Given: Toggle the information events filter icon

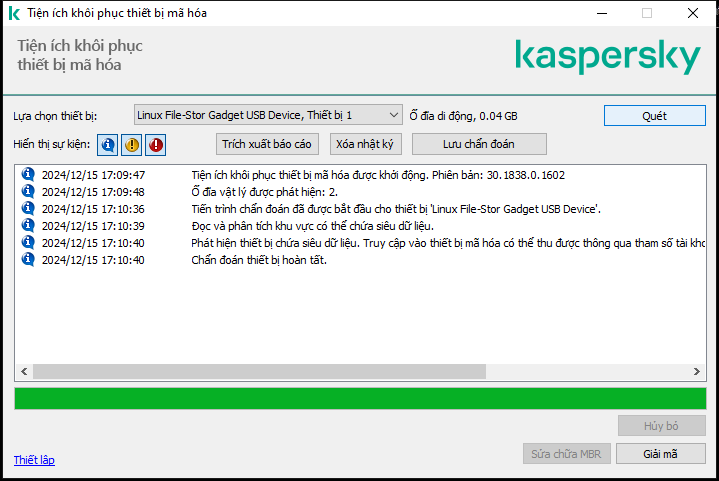Looking at the screenshot, I should pyautogui.click(x=107, y=145).
